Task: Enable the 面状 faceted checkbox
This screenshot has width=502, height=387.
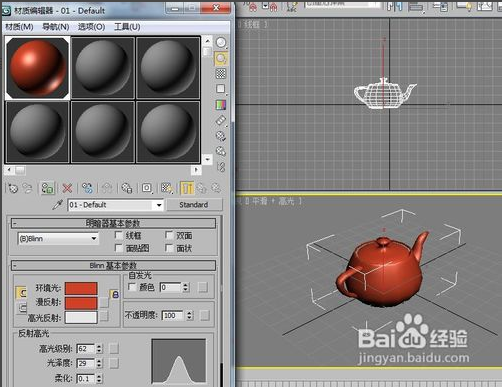Action: coord(169,248)
